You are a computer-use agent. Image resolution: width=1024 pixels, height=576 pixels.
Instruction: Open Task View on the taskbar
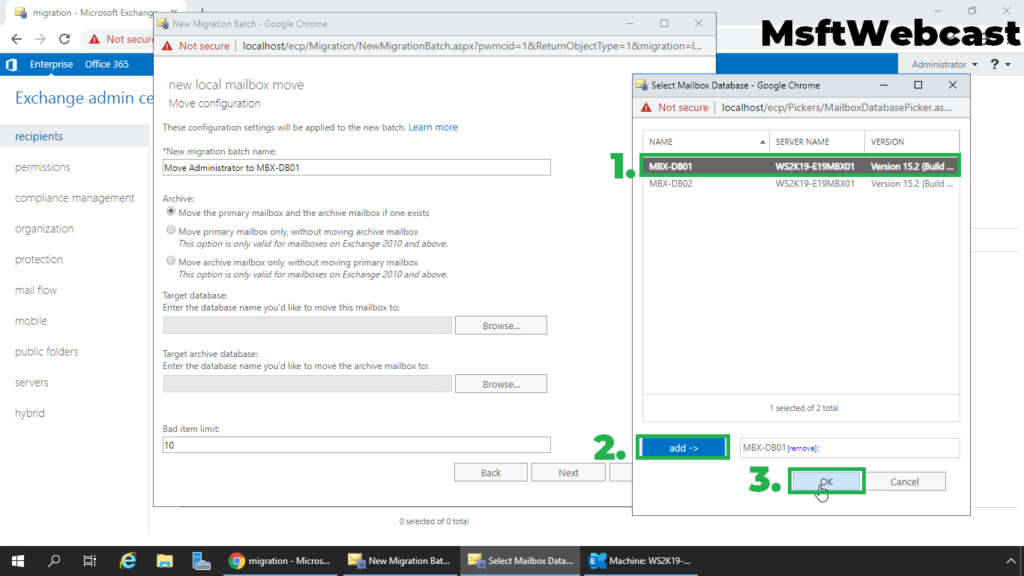click(89, 560)
